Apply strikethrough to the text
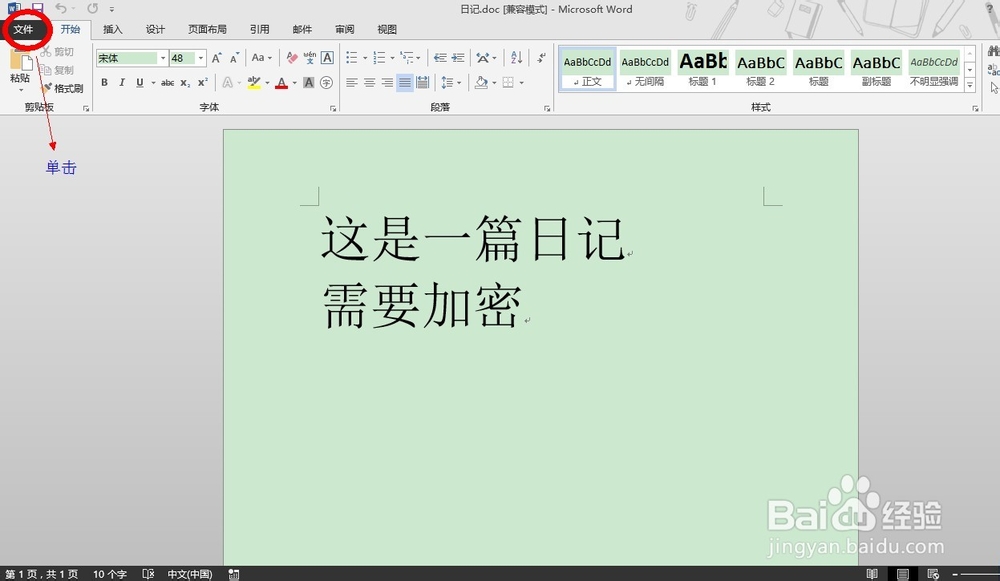The image size is (1000, 581). point(168,82)
